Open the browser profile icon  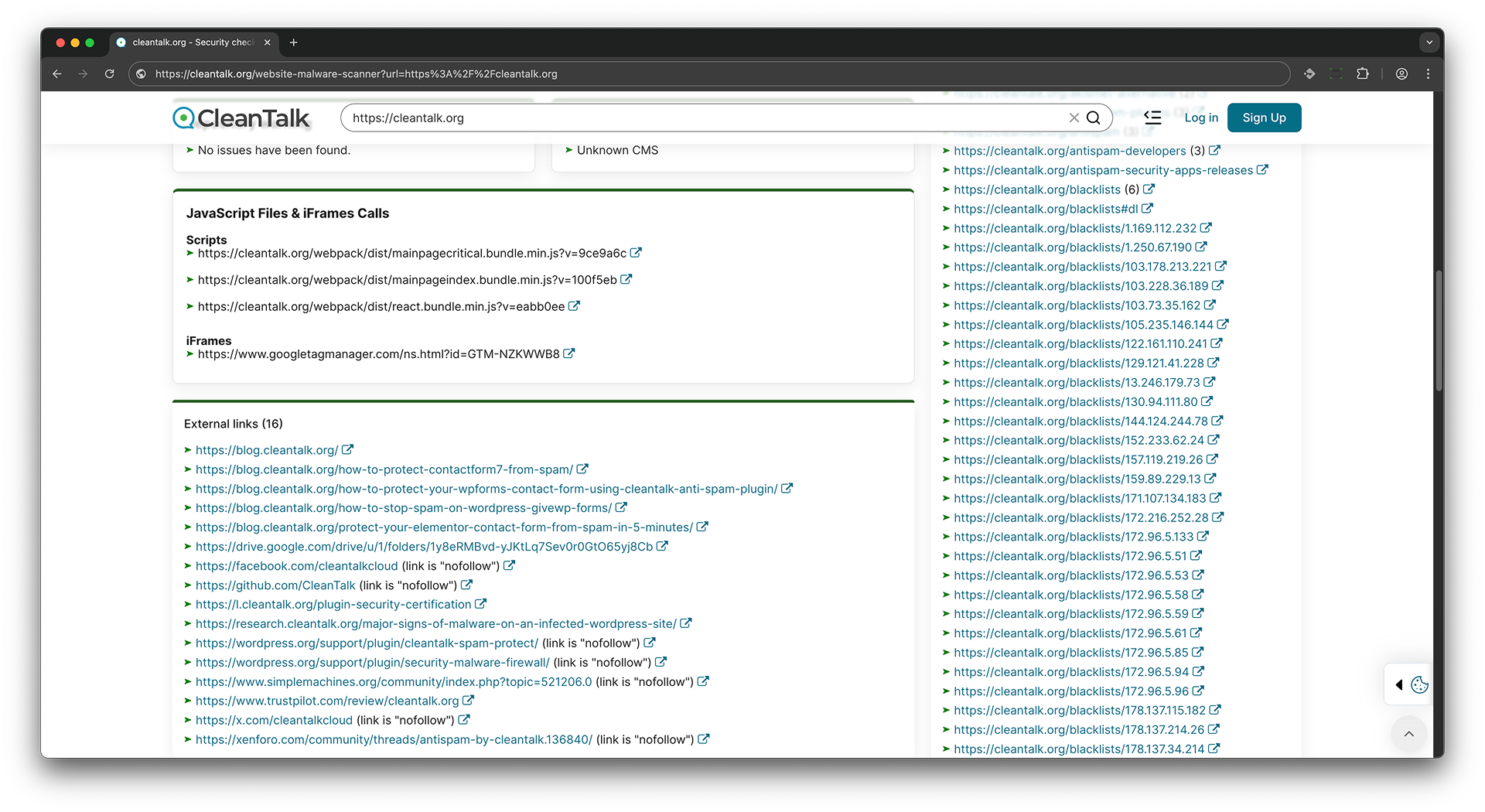(x=1401, y=73)
